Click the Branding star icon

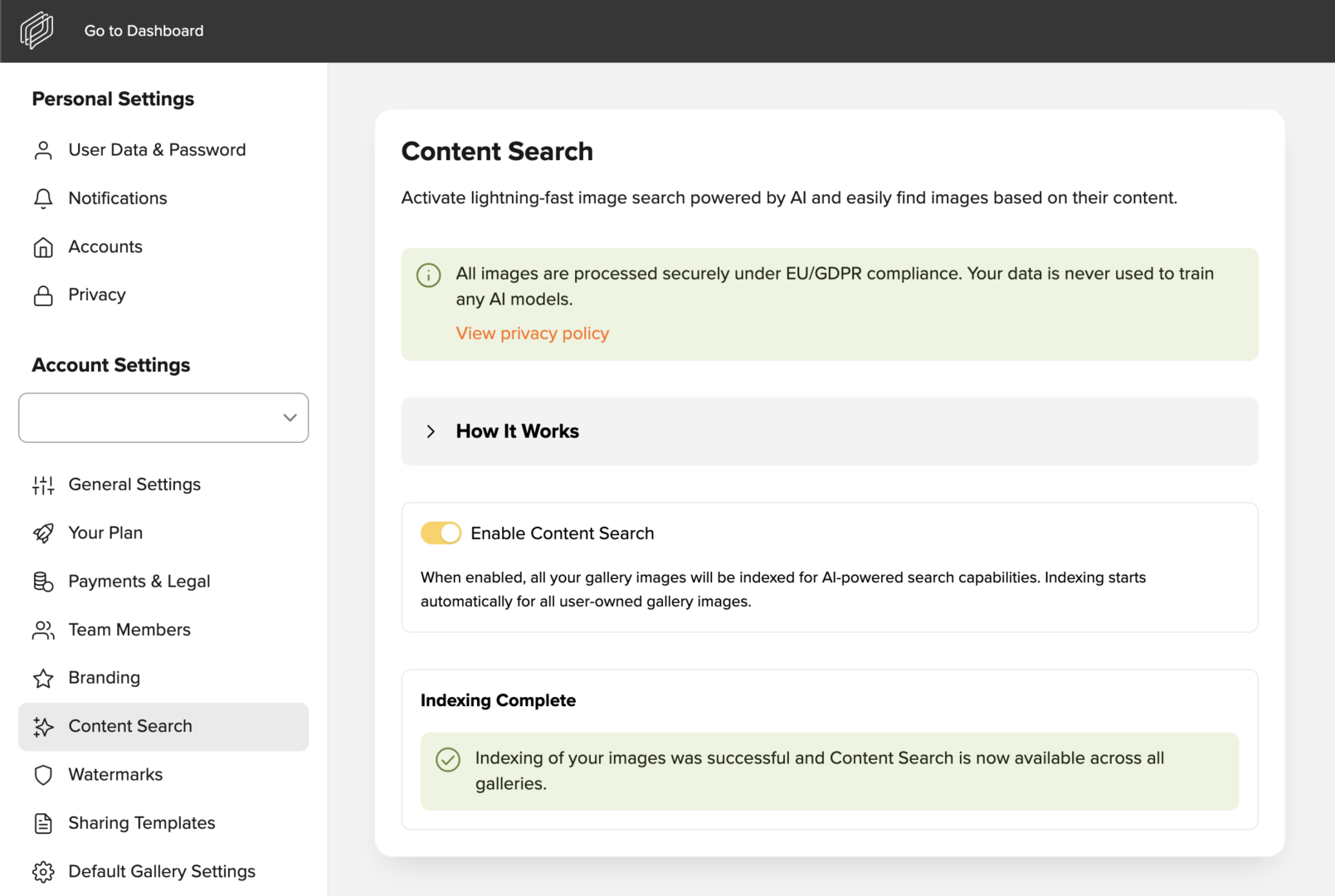pos(43,679)
